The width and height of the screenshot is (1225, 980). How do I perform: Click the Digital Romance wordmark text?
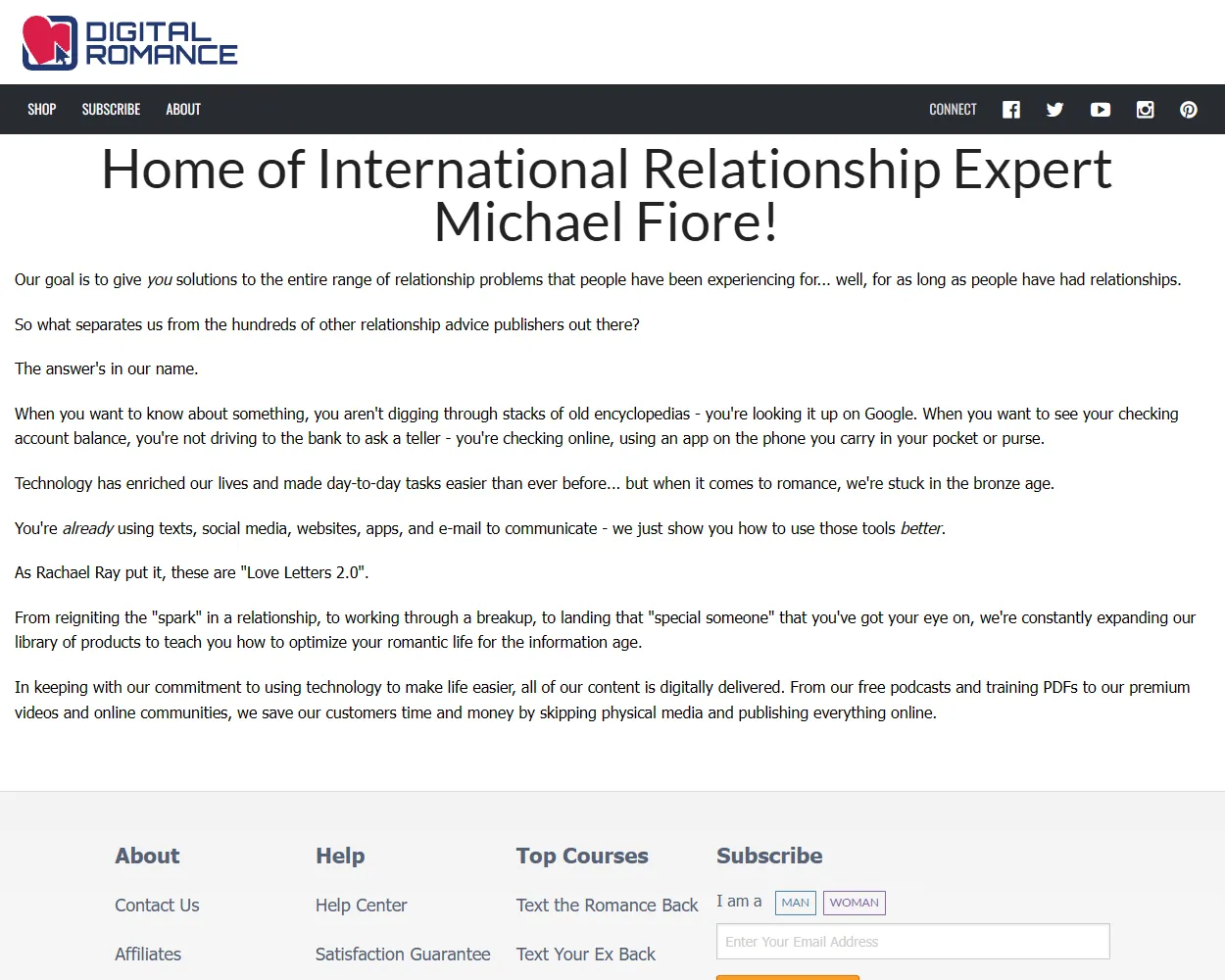point(162,44)
